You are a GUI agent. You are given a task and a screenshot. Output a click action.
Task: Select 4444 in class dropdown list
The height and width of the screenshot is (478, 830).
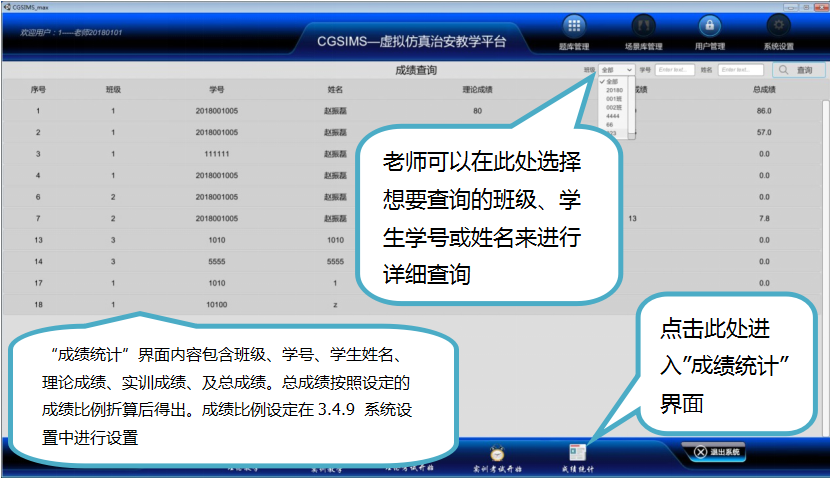(x=612, y=117)
